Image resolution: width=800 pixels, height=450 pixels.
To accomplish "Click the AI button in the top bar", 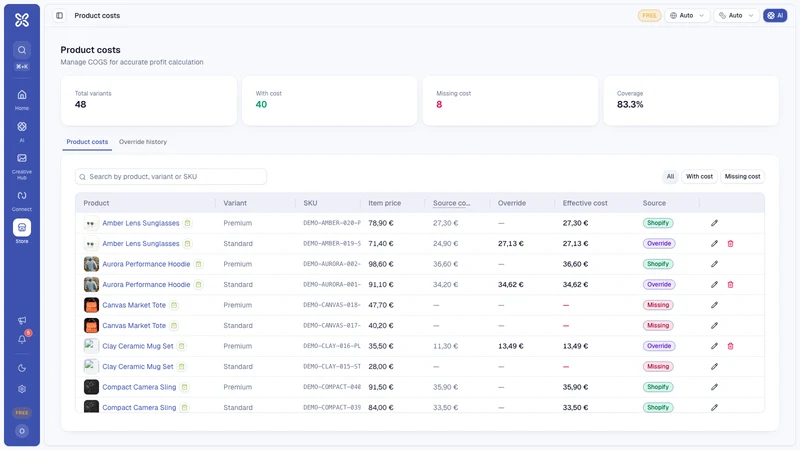I will pyautogui.click(x=774, y=15).
